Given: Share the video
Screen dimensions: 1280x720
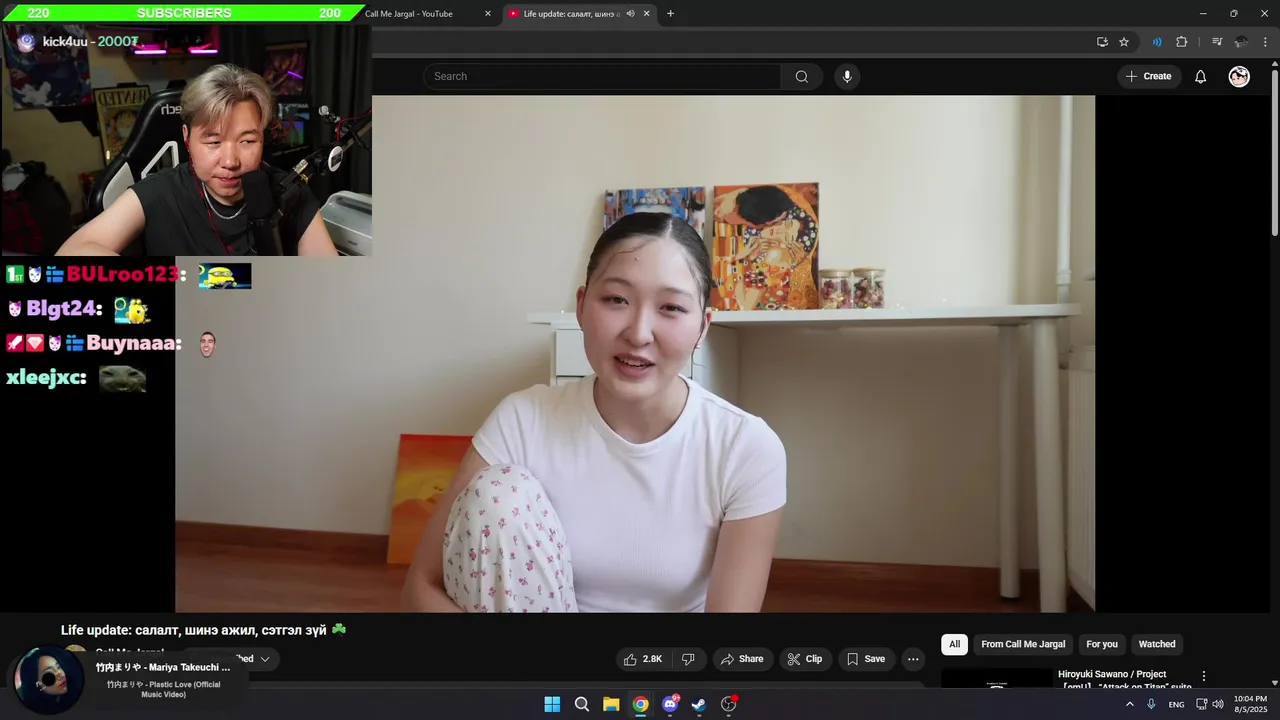Looking at the screenshot, I should 742,659.
